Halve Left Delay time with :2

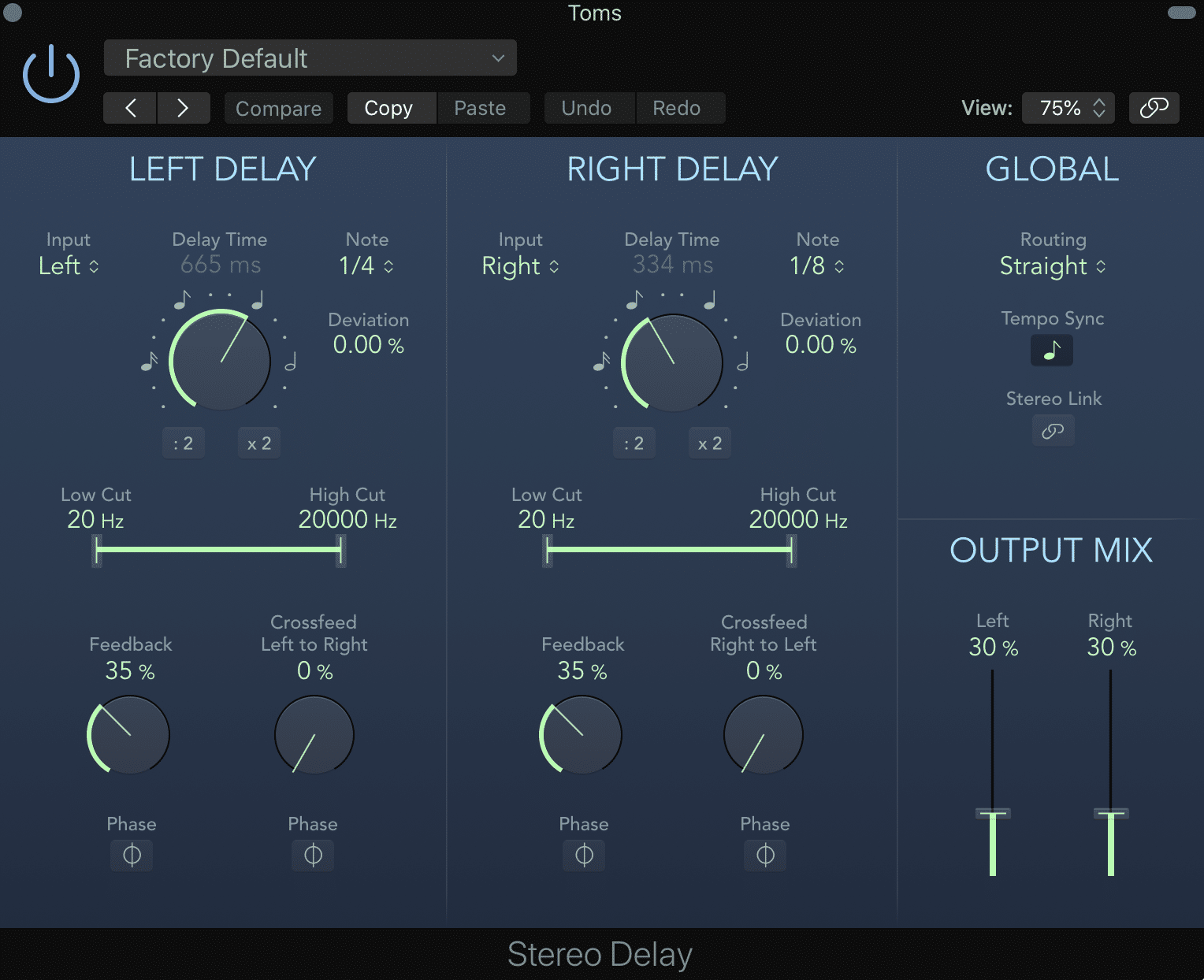point(184,444)
